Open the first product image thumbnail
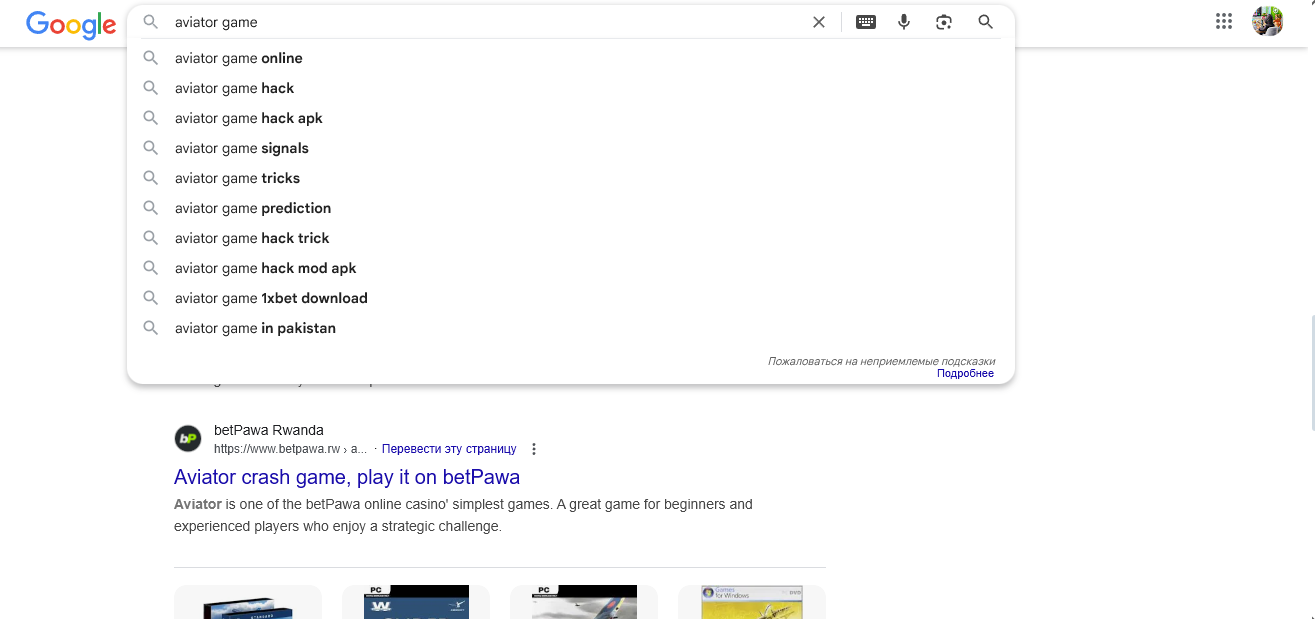The height and width of the screenshot is (619, 1315). 248,602
